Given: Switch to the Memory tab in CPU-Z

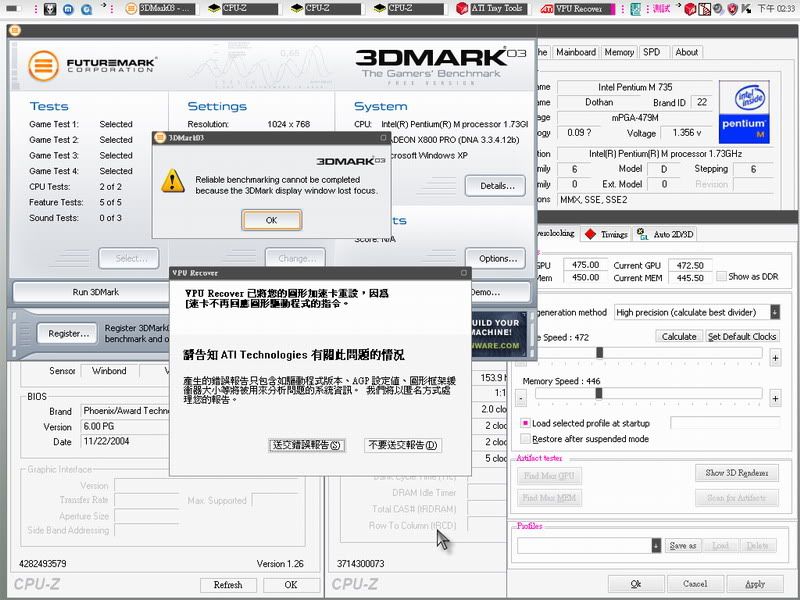Looking at the screenshot, I should tap(619, 52).
